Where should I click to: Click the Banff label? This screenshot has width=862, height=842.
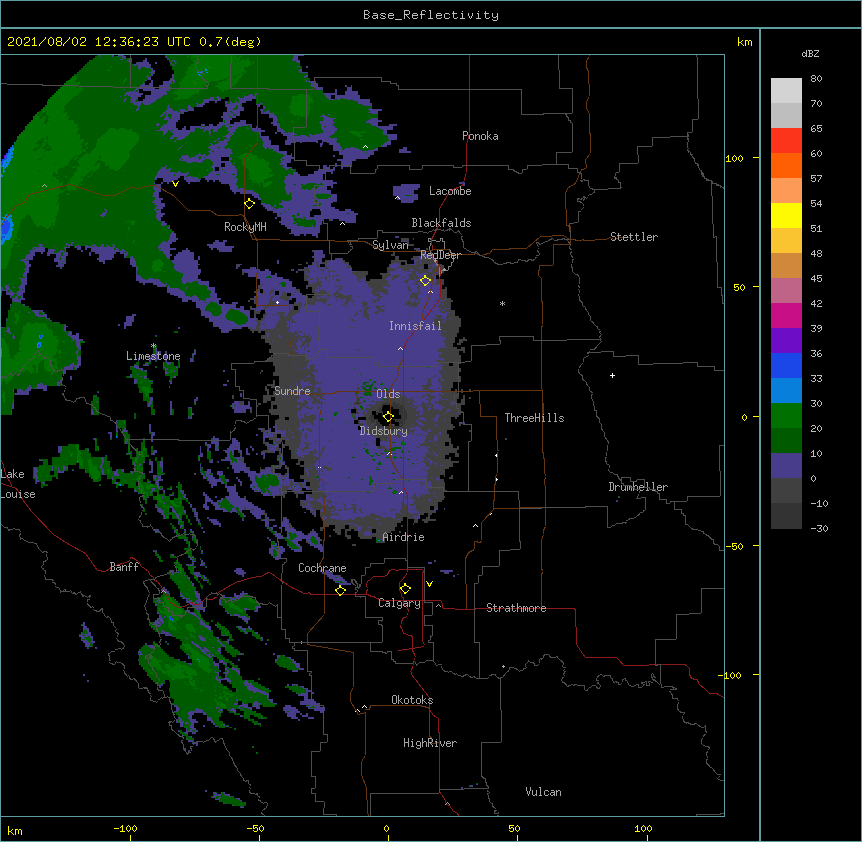point(124,567)
